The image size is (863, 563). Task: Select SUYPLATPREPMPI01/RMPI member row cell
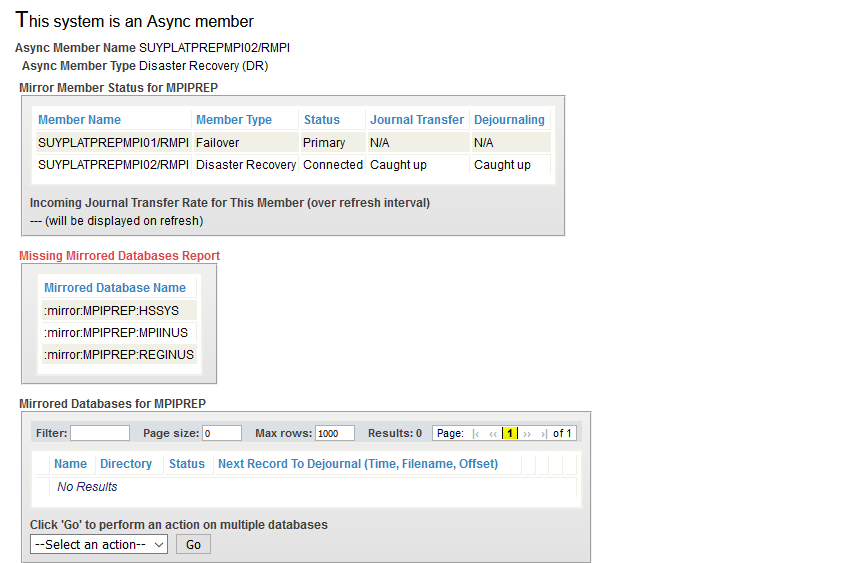coord(113,143)
